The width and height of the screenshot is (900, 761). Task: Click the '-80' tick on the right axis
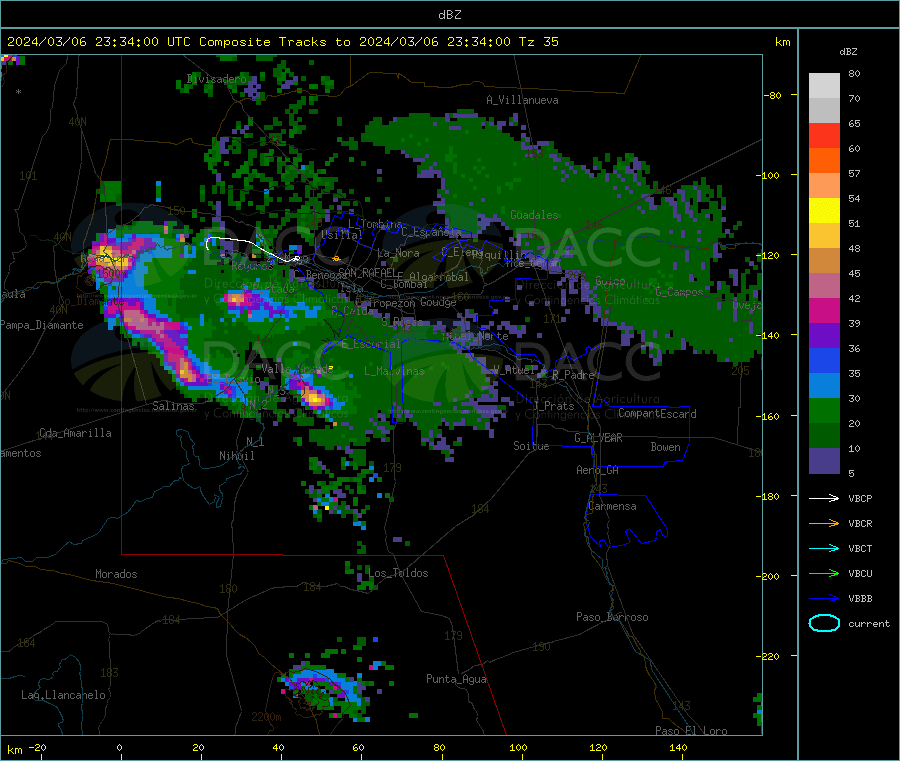pyautogui.click(x=773, y=95)
